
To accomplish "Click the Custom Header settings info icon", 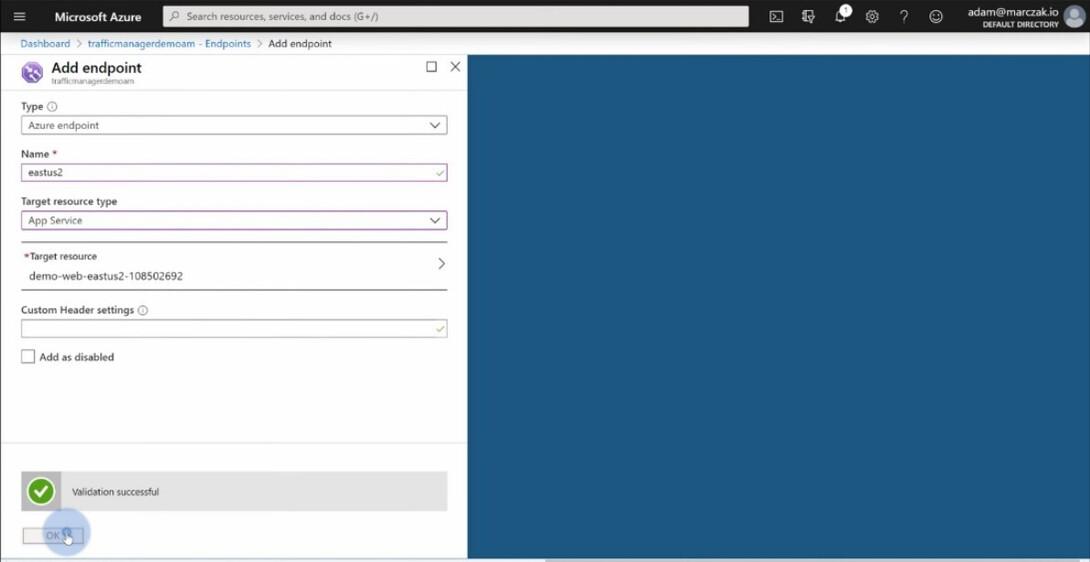I will click(x=143, y=310).
